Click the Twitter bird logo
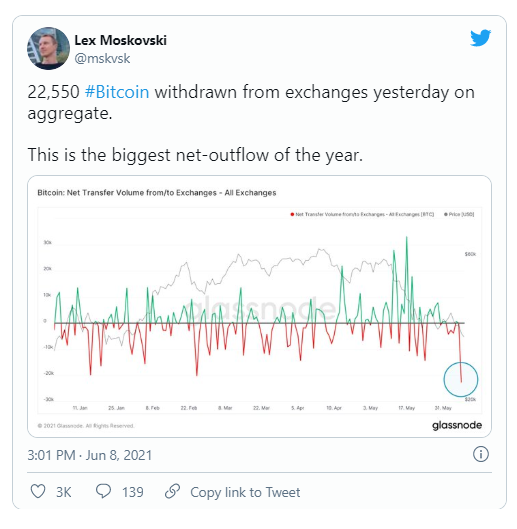The width and height of the screenshot is (517, 529). click(480, 37)
